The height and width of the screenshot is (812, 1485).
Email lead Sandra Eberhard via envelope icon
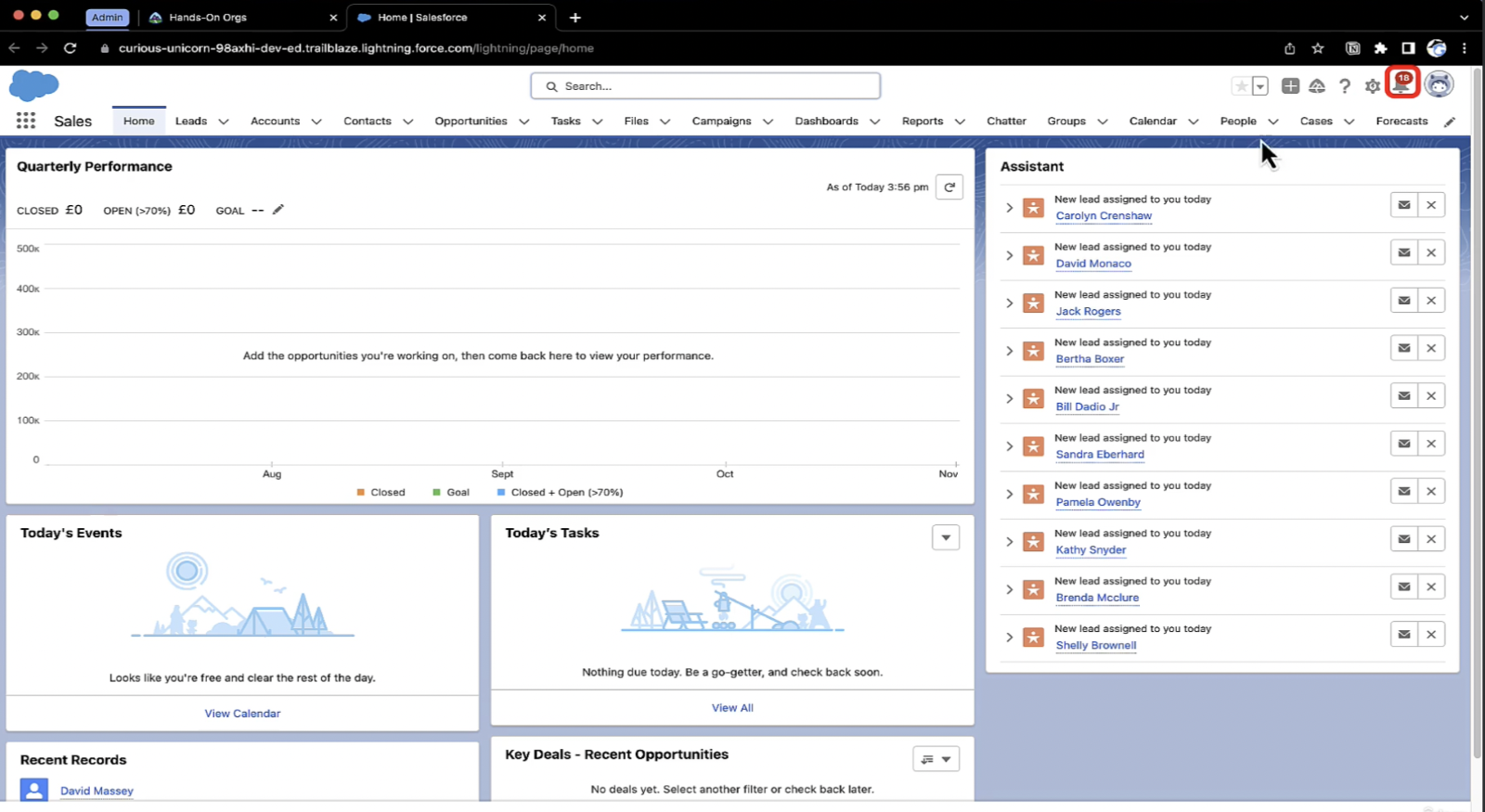click(1404, 444)
